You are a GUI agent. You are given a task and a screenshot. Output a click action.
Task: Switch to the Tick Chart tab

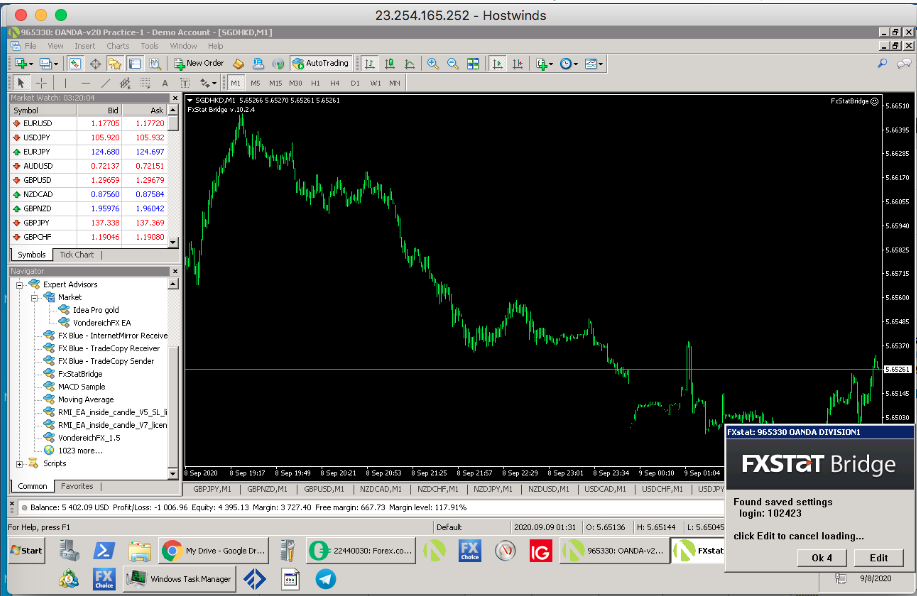(77, 255)
